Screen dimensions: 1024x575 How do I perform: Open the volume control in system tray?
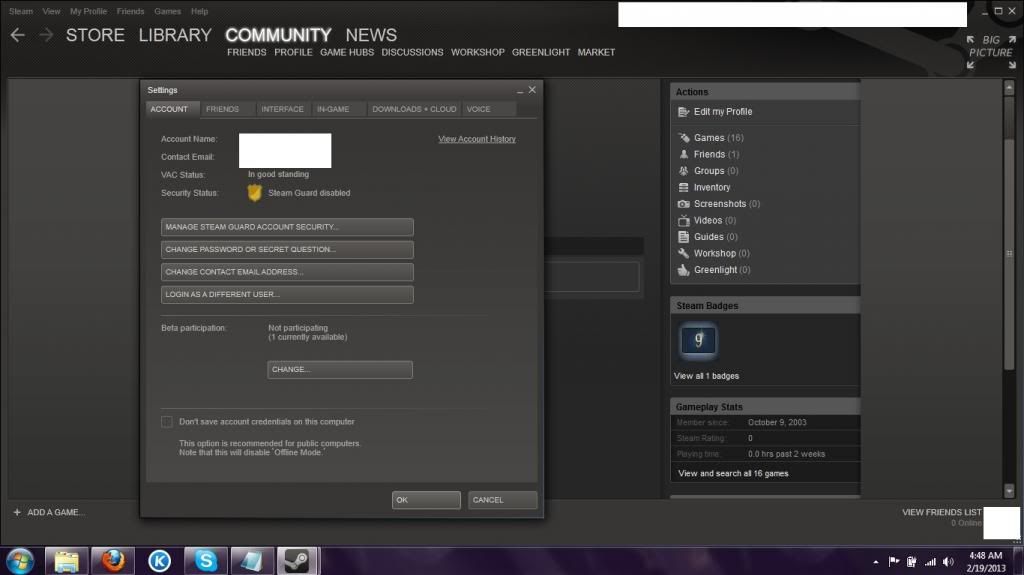tap(948, 562)
